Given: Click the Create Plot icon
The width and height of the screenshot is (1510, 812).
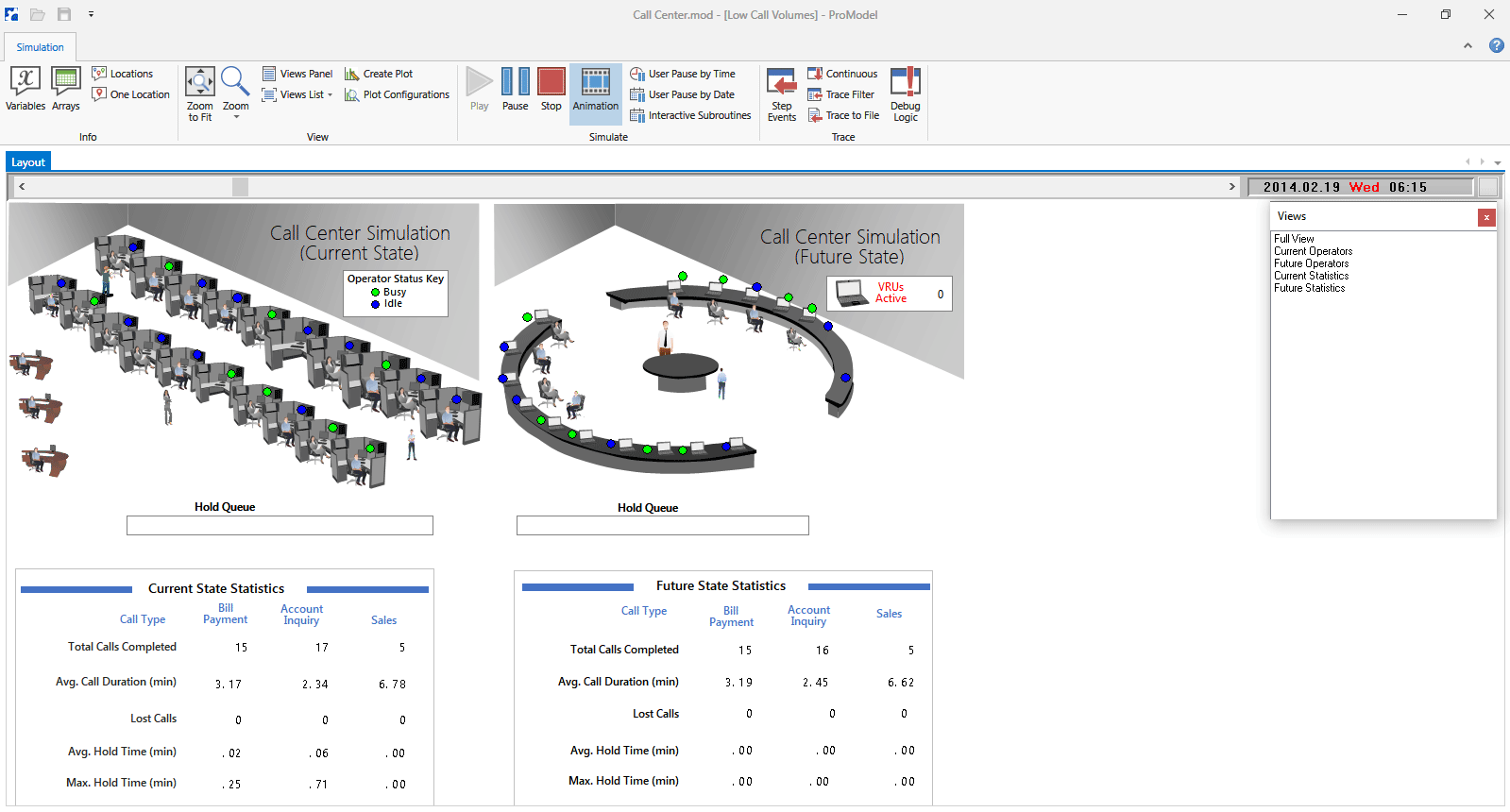Looking at the screenshot, I should [379, 74].
